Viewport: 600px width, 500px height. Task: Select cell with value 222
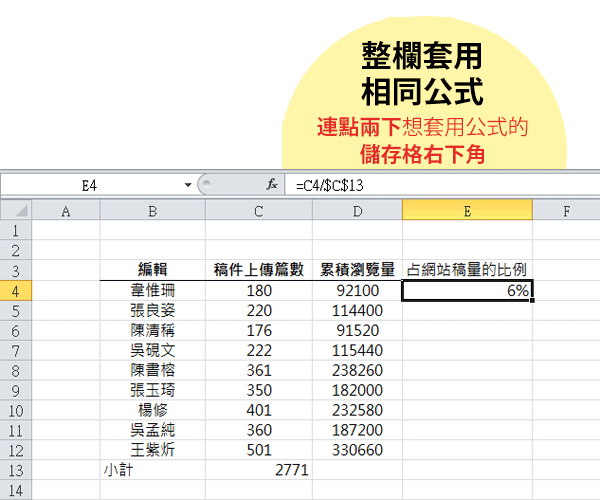259,350
